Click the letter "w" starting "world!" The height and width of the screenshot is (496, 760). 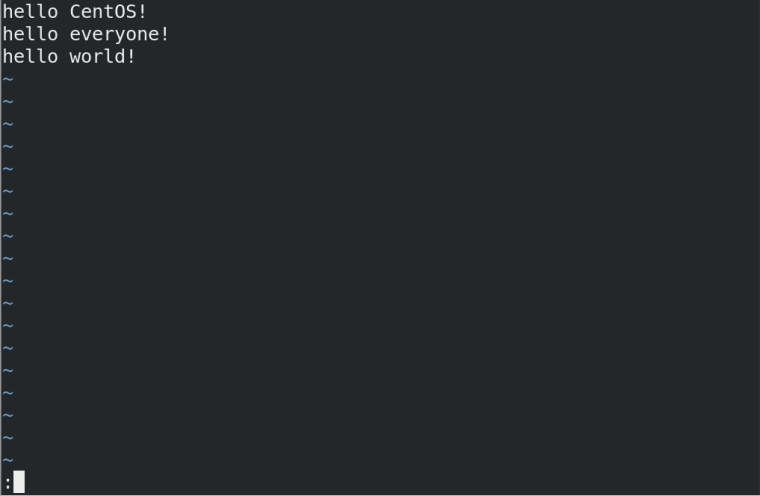click(75, 57)
